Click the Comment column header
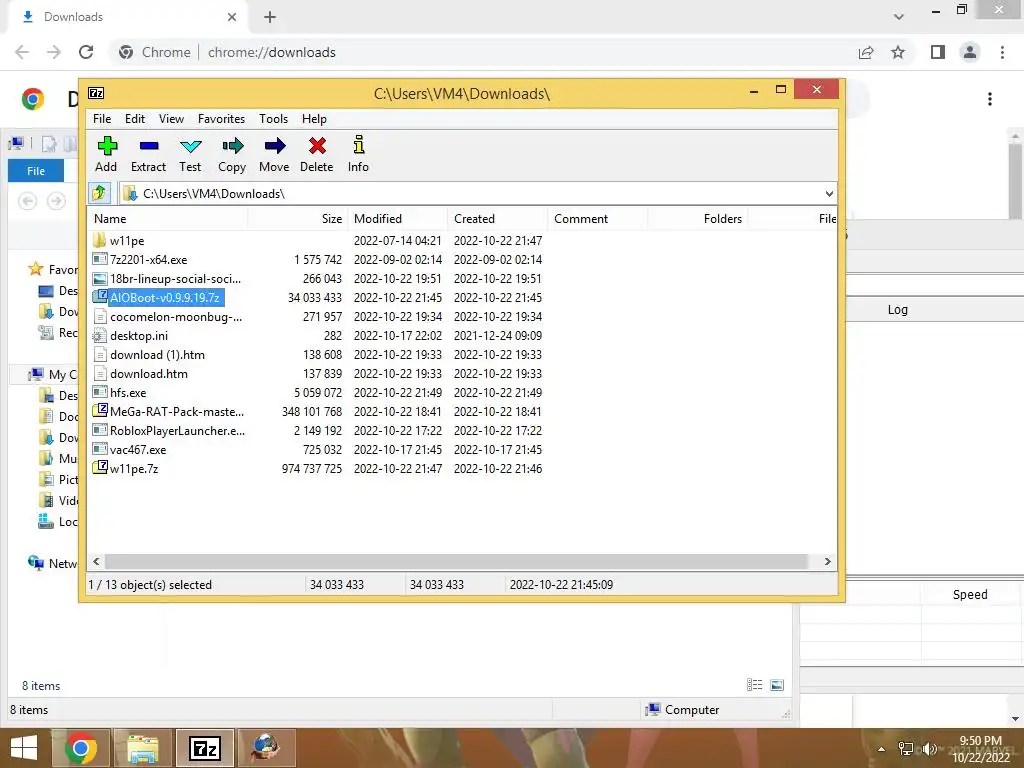Image resolution: width=1024 pixels, height=768 pixels. [598, 219]
